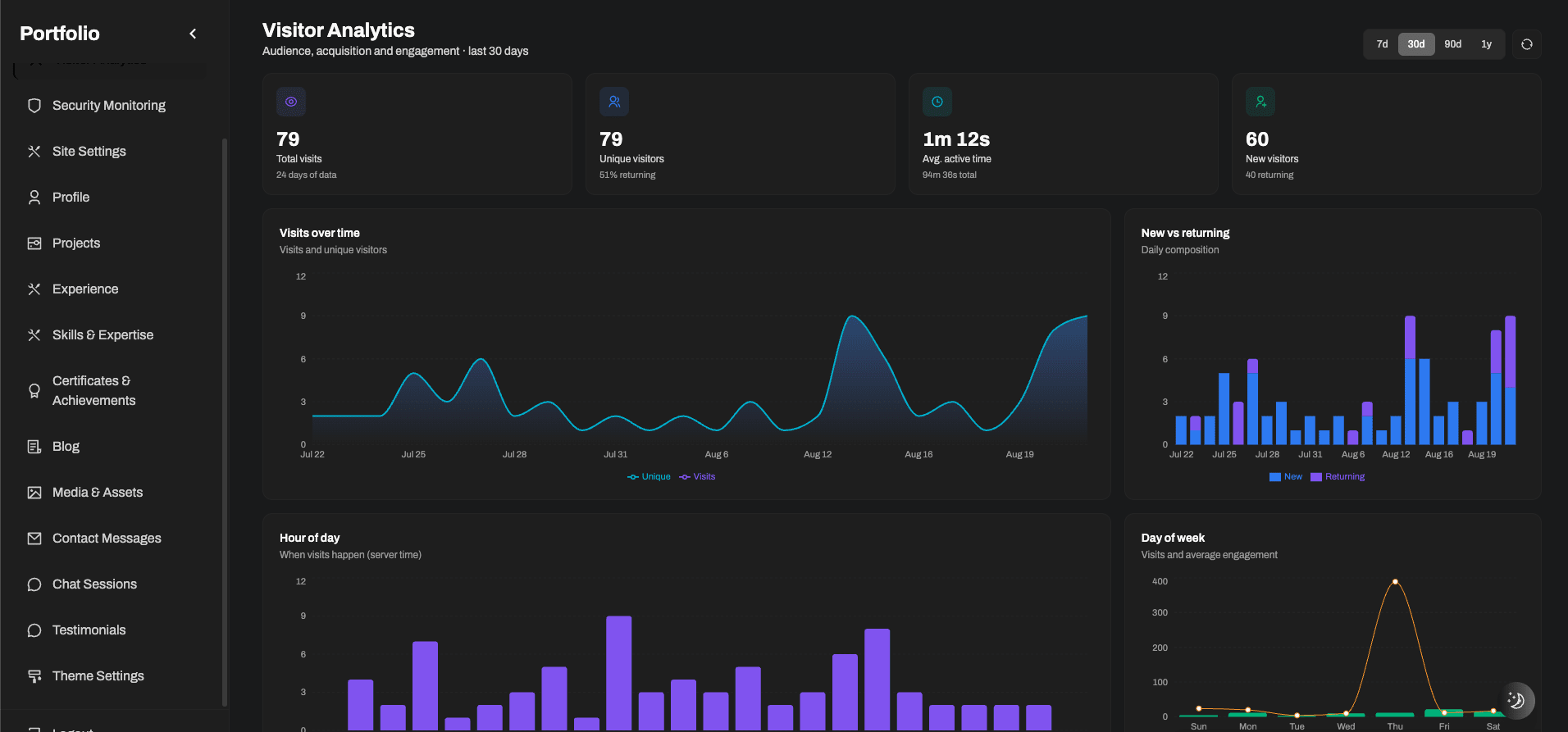This screenshot has height=732, width=1568.
Task: Click the eye icon on Total visits card
Action: (x=291, y=102)
